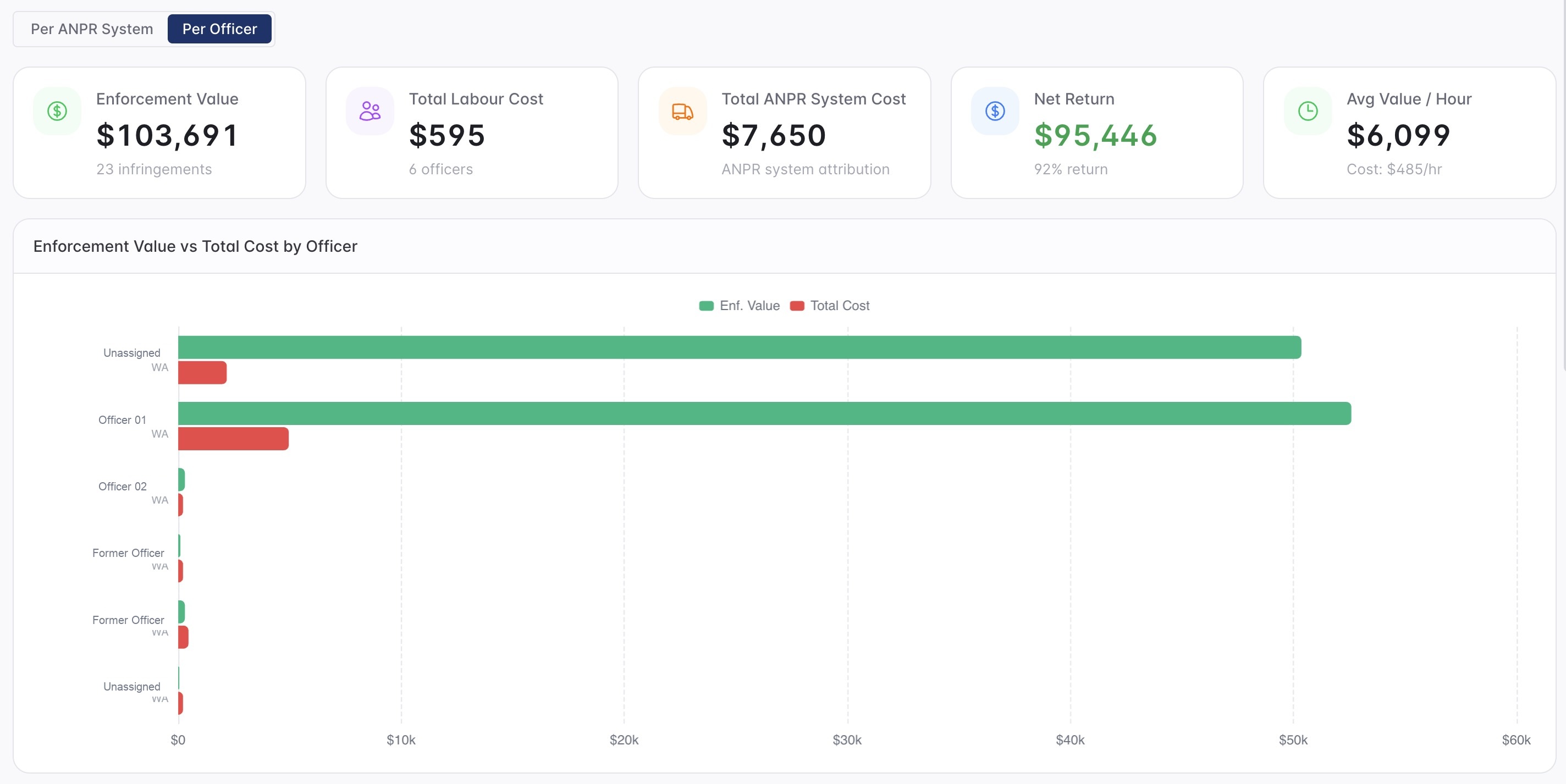
Task: Click the clock Avg Value per Hour icon
Action: coord(1308,111)
